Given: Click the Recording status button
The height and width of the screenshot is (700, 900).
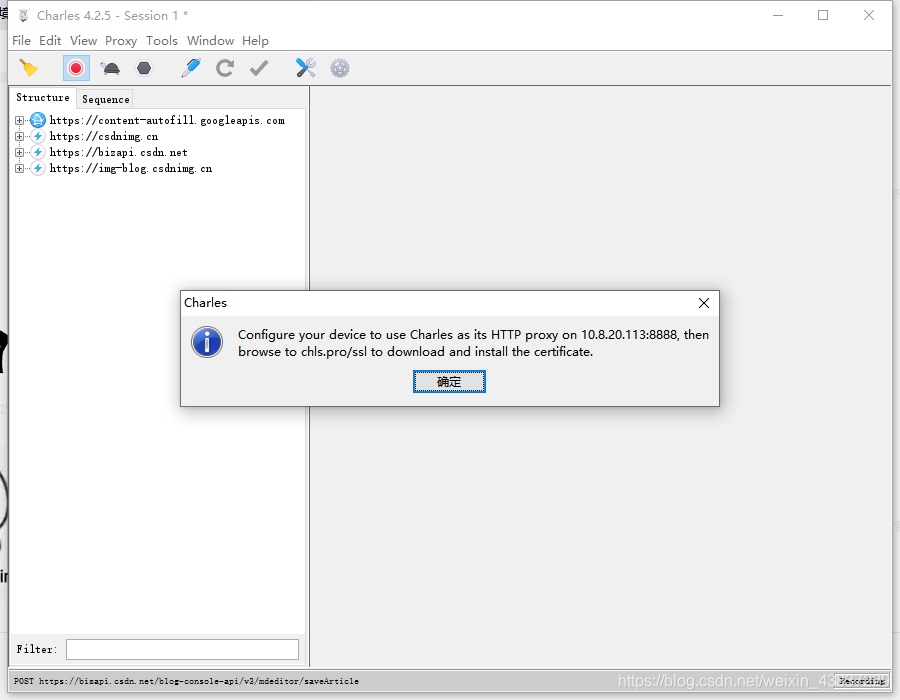Looking at the screenshot, I should tap(862, 681).
